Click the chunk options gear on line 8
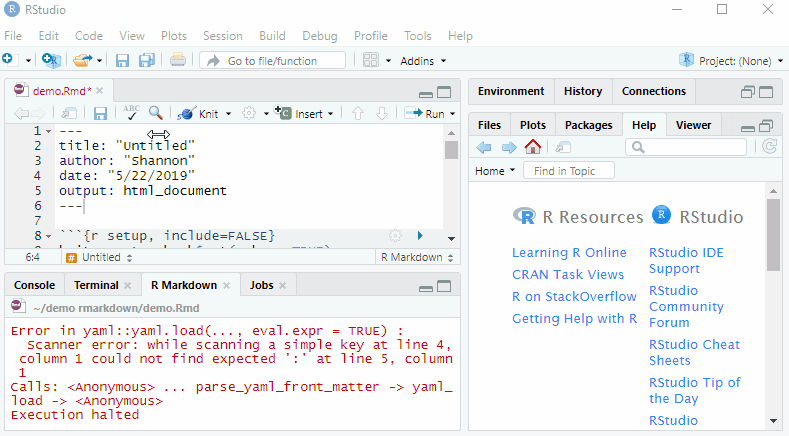789x436 pixels. [396, 235]
